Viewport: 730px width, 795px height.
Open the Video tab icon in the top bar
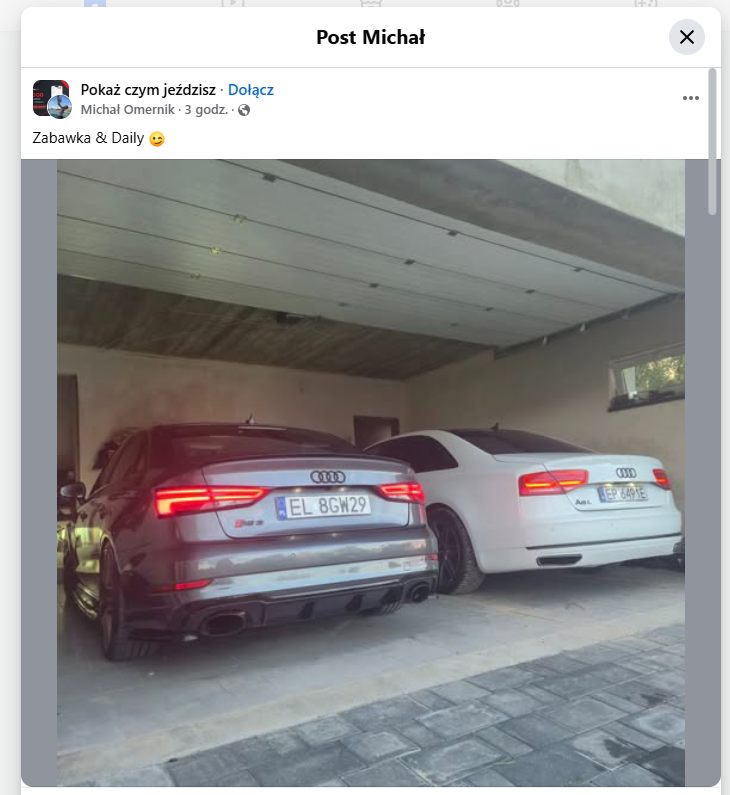[233, 3]
